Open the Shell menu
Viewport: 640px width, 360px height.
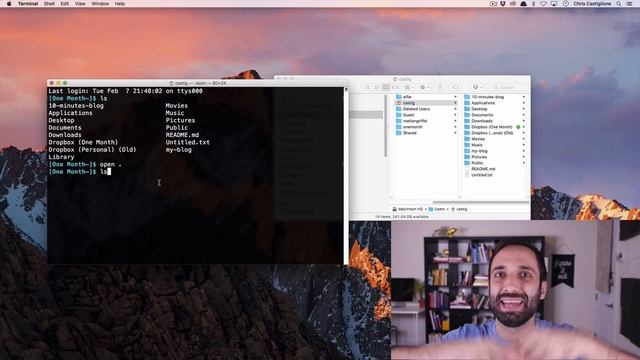49,4
